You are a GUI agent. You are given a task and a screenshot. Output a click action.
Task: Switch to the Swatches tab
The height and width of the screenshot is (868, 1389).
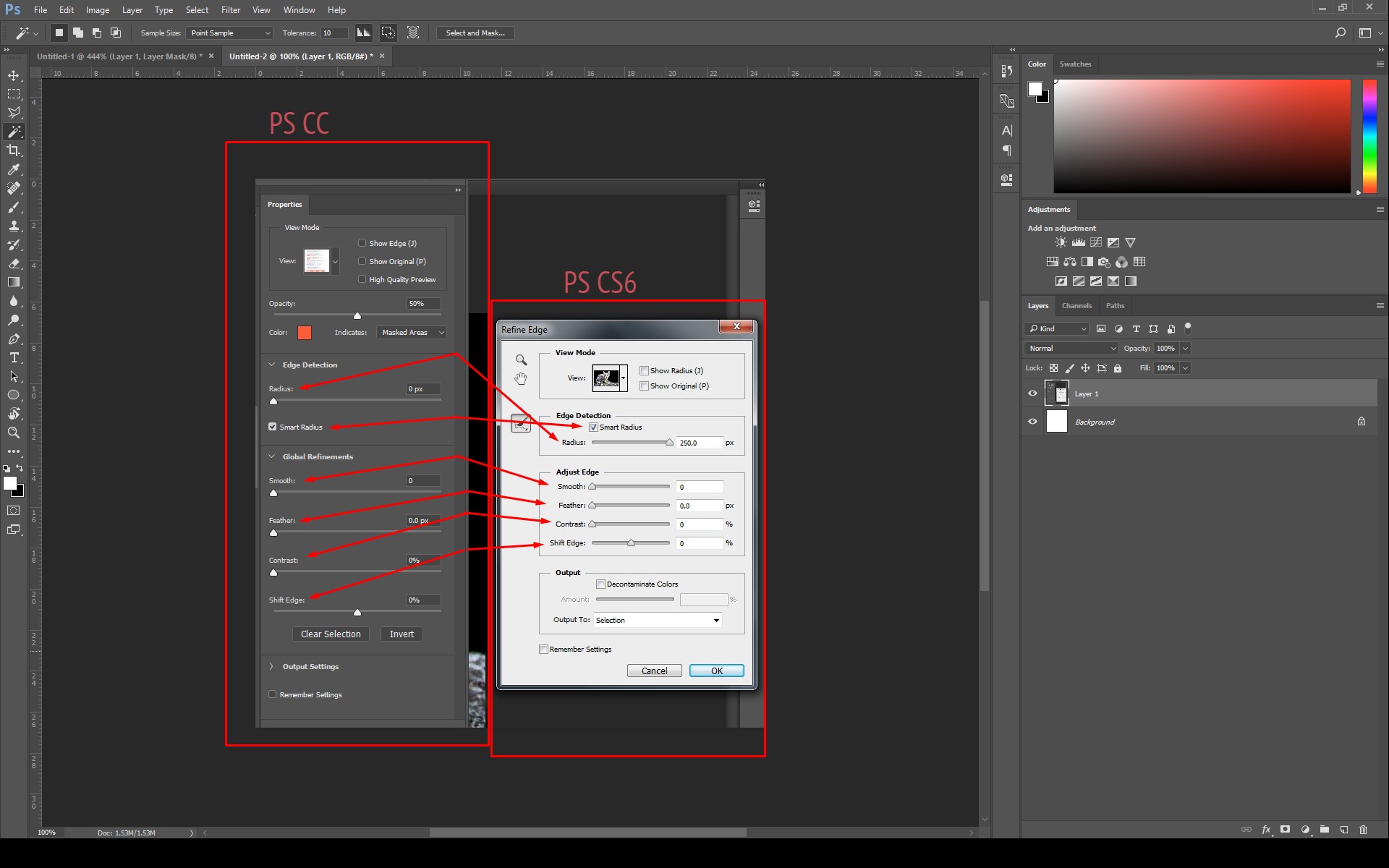(x=1075, y=64)
